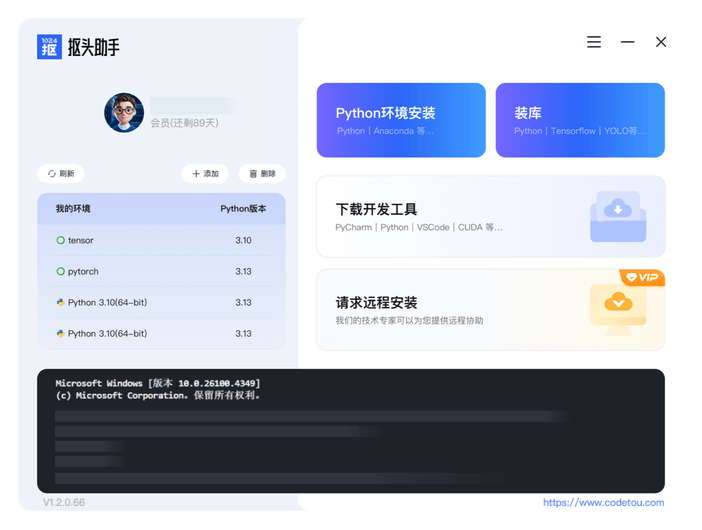Click the cloud download folder icon
This screenshot has height=530, width=702.
[x=618, y=217]
